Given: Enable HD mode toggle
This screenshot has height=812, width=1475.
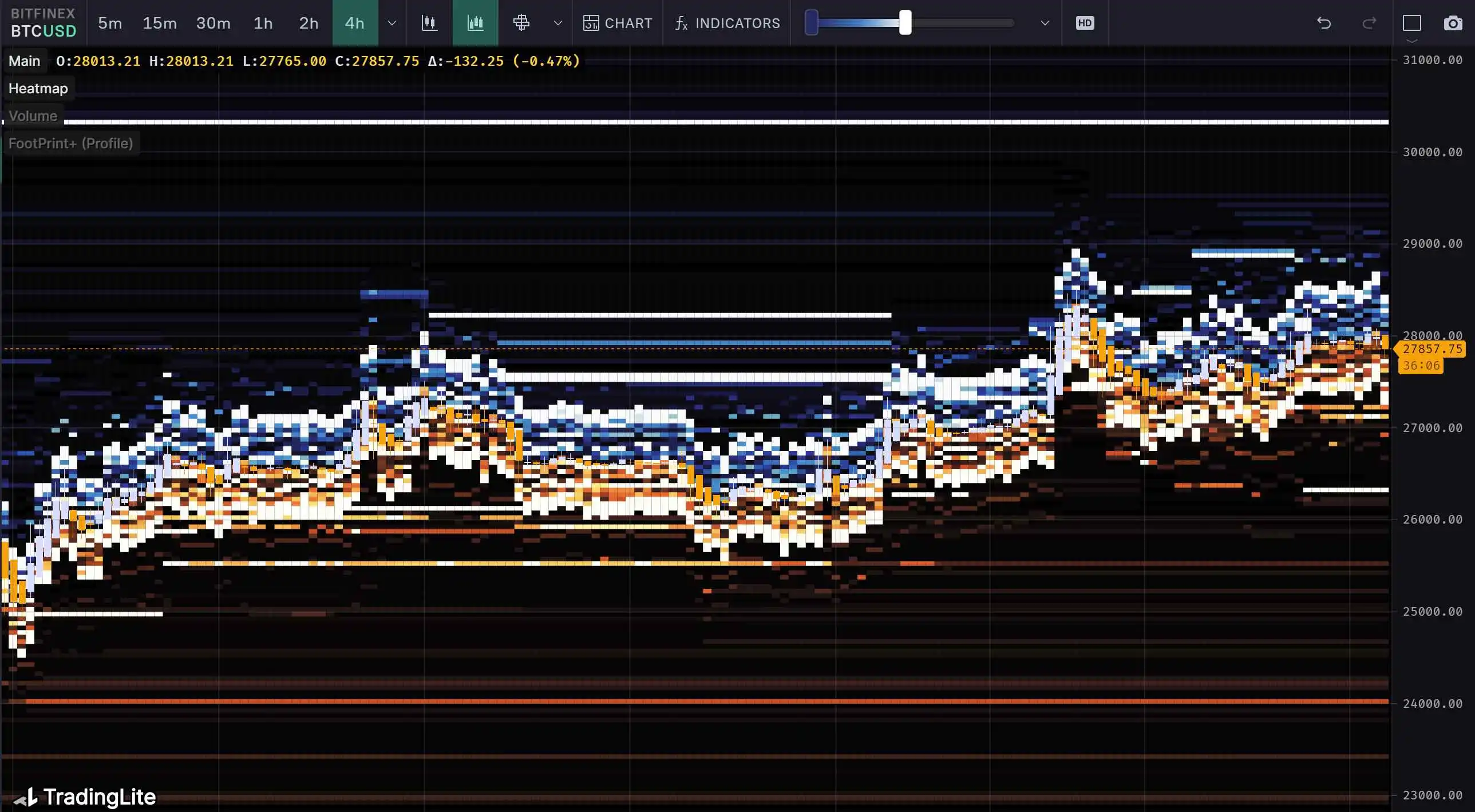Looking at the screenshot, I should click(x=1085, y=22).
